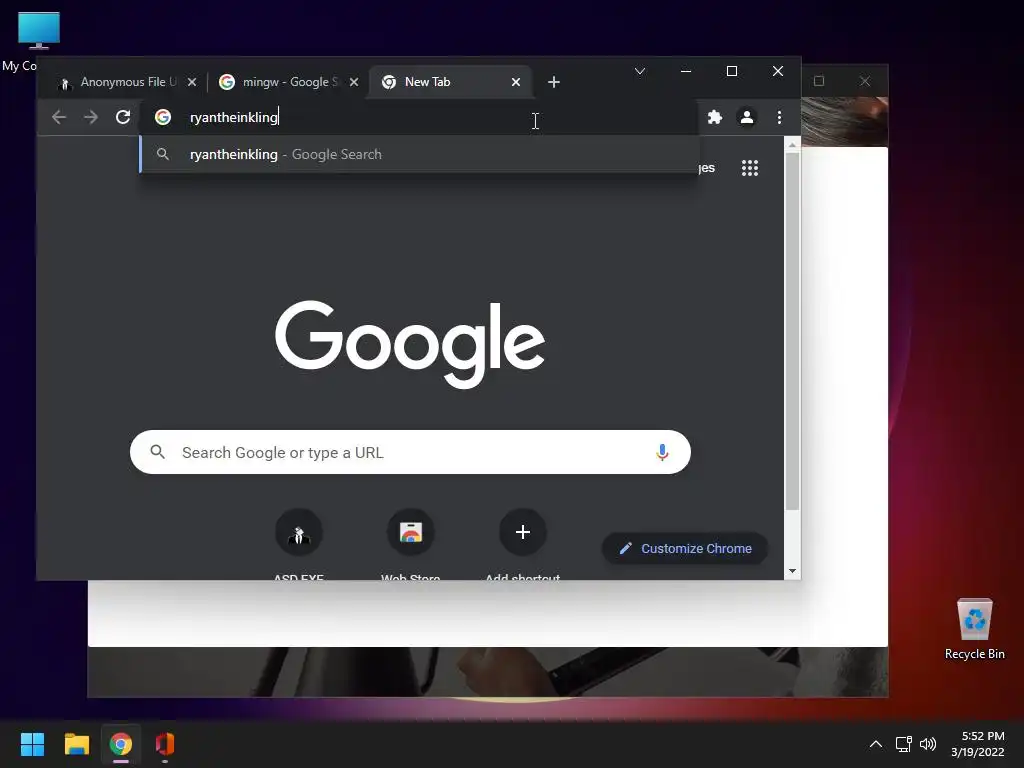The image size is (1024, 768).
Task: Click the vertical scrollbar thumb
Action: [792, 331]
